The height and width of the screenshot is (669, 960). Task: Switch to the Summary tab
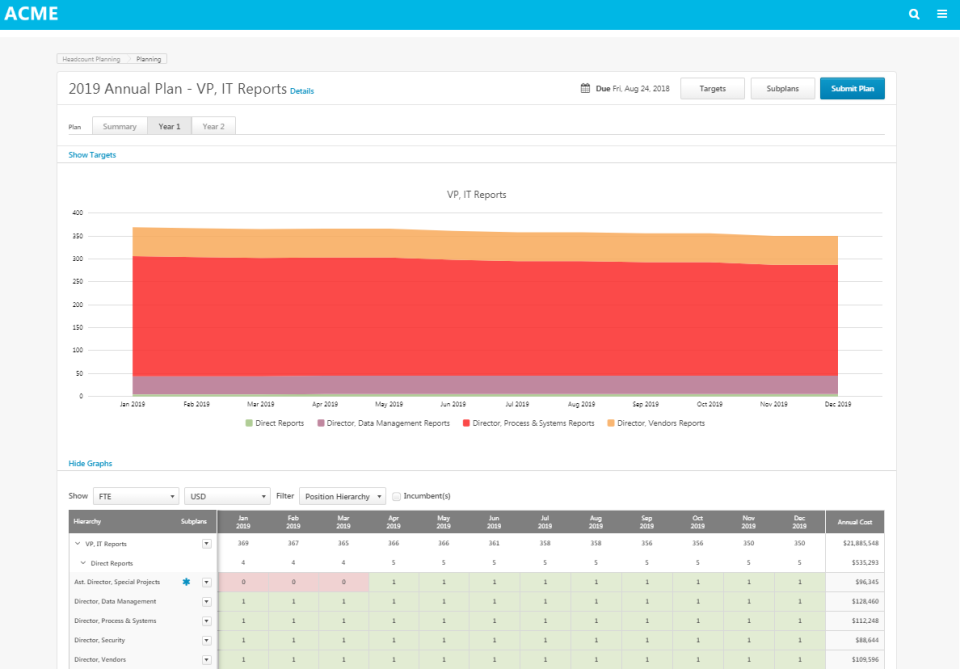tap(119, 126)
